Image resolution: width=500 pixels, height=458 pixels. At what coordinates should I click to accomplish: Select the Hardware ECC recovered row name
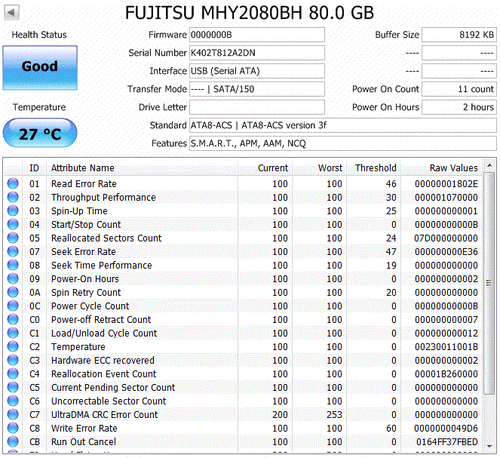(x=103, y=360)
